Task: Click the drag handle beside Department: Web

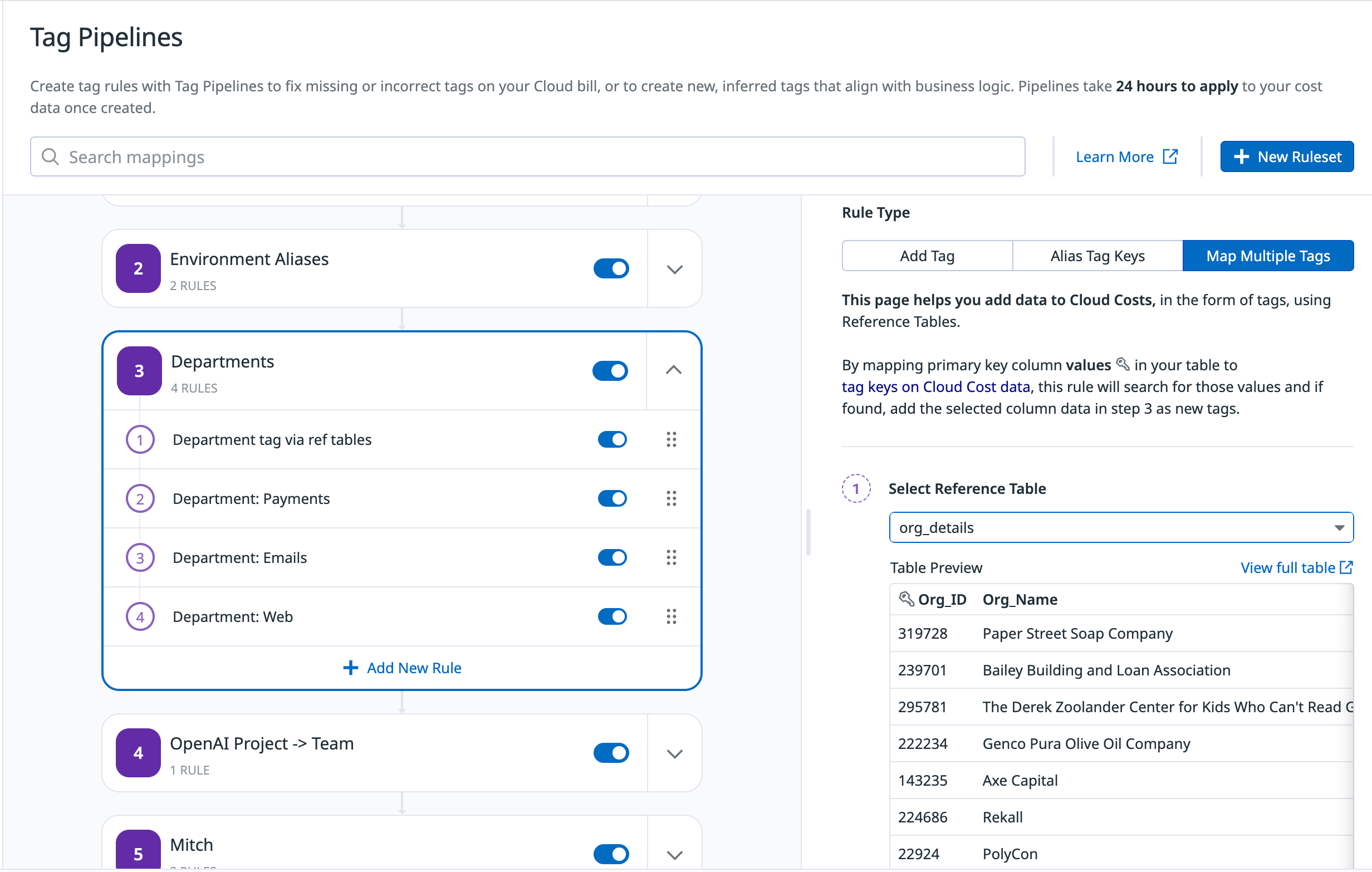Action: [672, 616]
